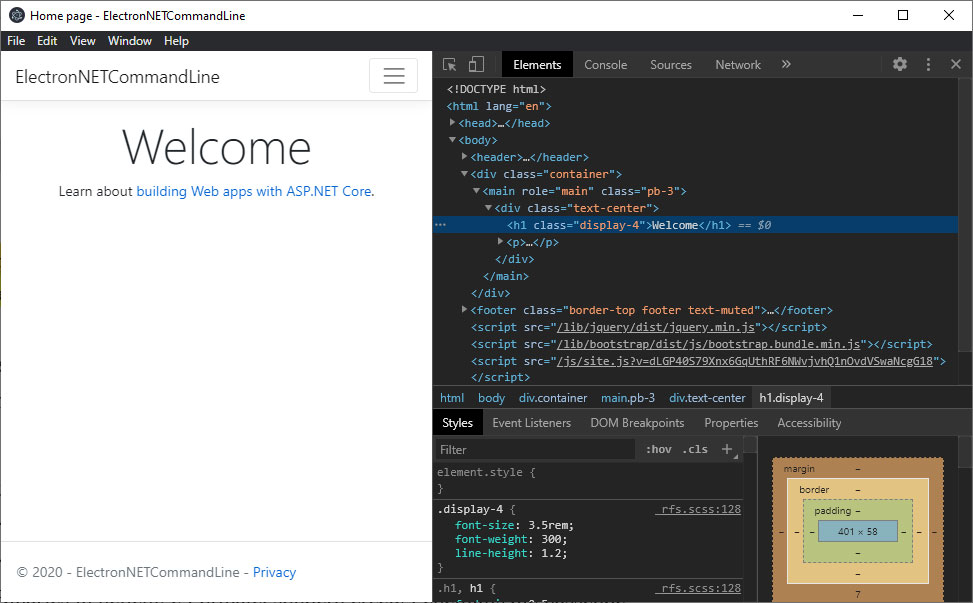Screen dimensions: 973x603
Task: Select div.text-center in breadcrumb
Action: click(707, 398)
